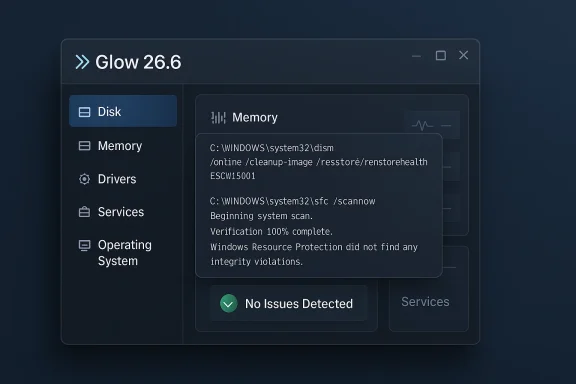Click the Operating System monitor icon

[x=84, y=245]
